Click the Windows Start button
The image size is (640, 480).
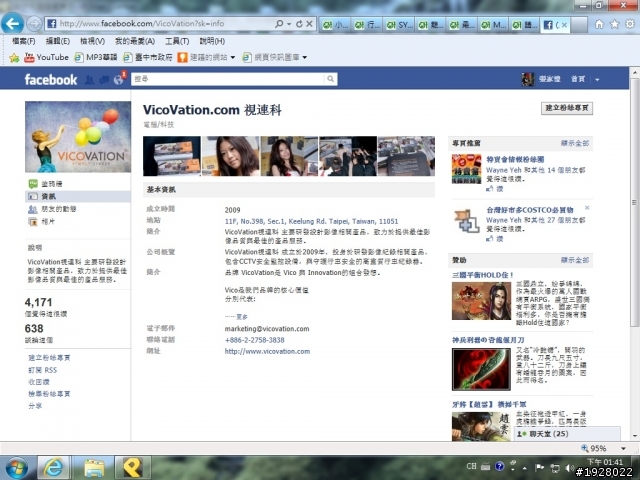(x=16, y=468)
